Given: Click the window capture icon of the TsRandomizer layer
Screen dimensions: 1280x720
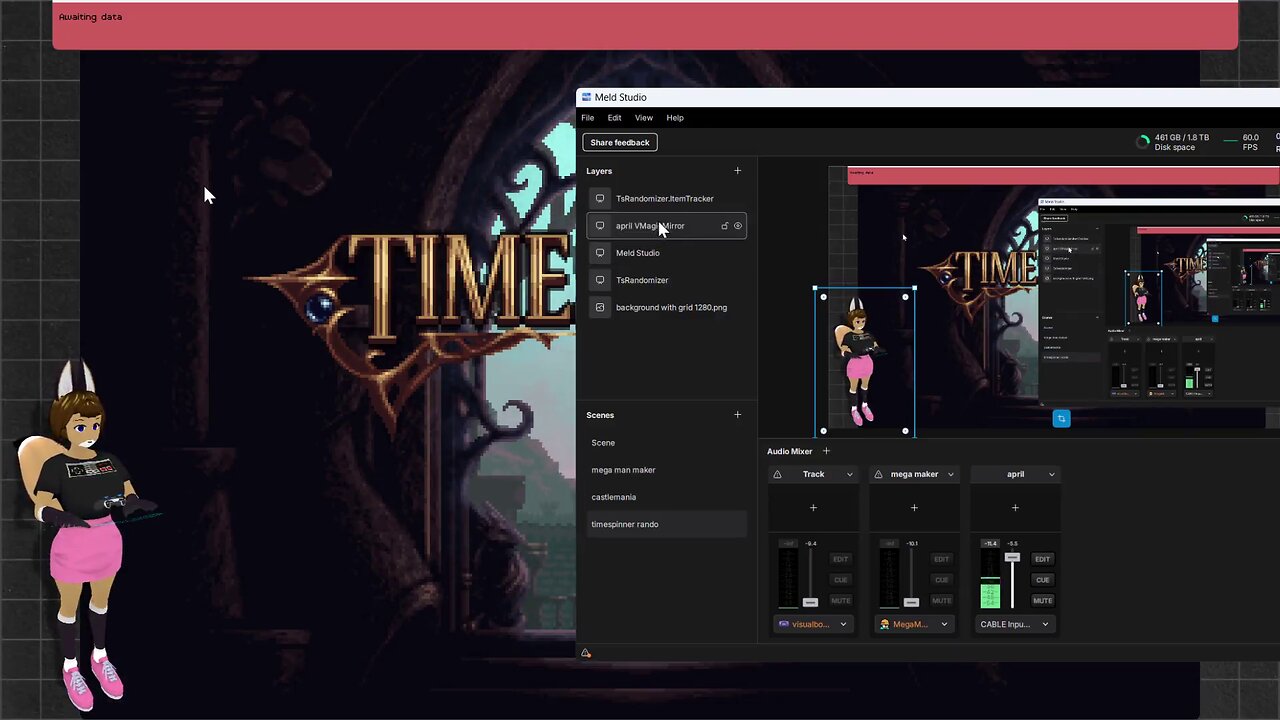Looking at the screenshot, I should pos(600,280).
